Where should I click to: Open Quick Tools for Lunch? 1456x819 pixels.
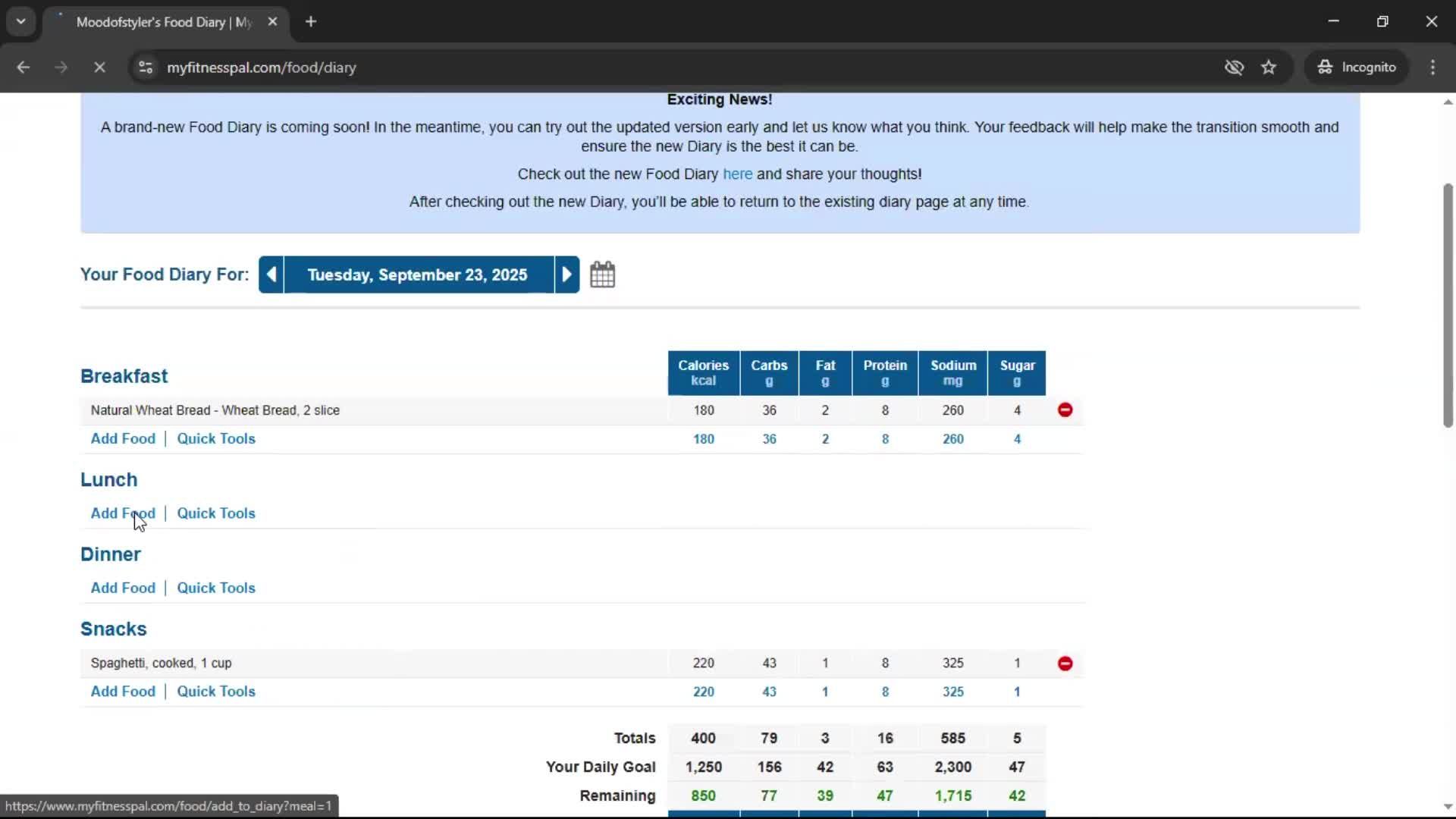216,513
